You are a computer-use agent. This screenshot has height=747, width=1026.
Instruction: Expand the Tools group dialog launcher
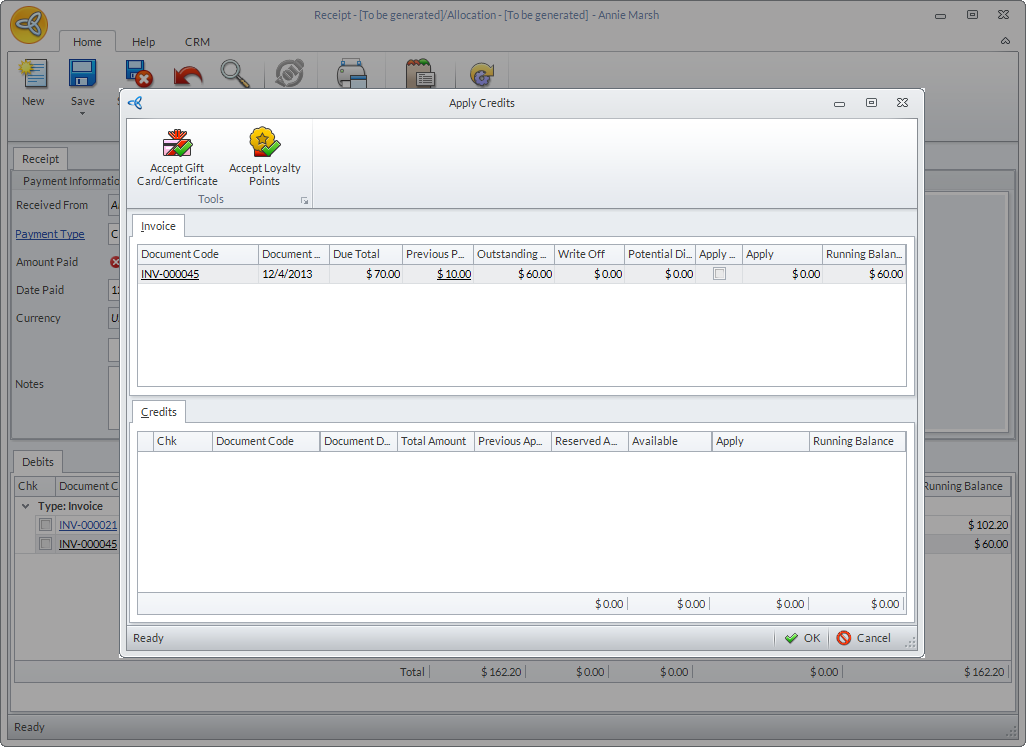[x=304, y=201]
